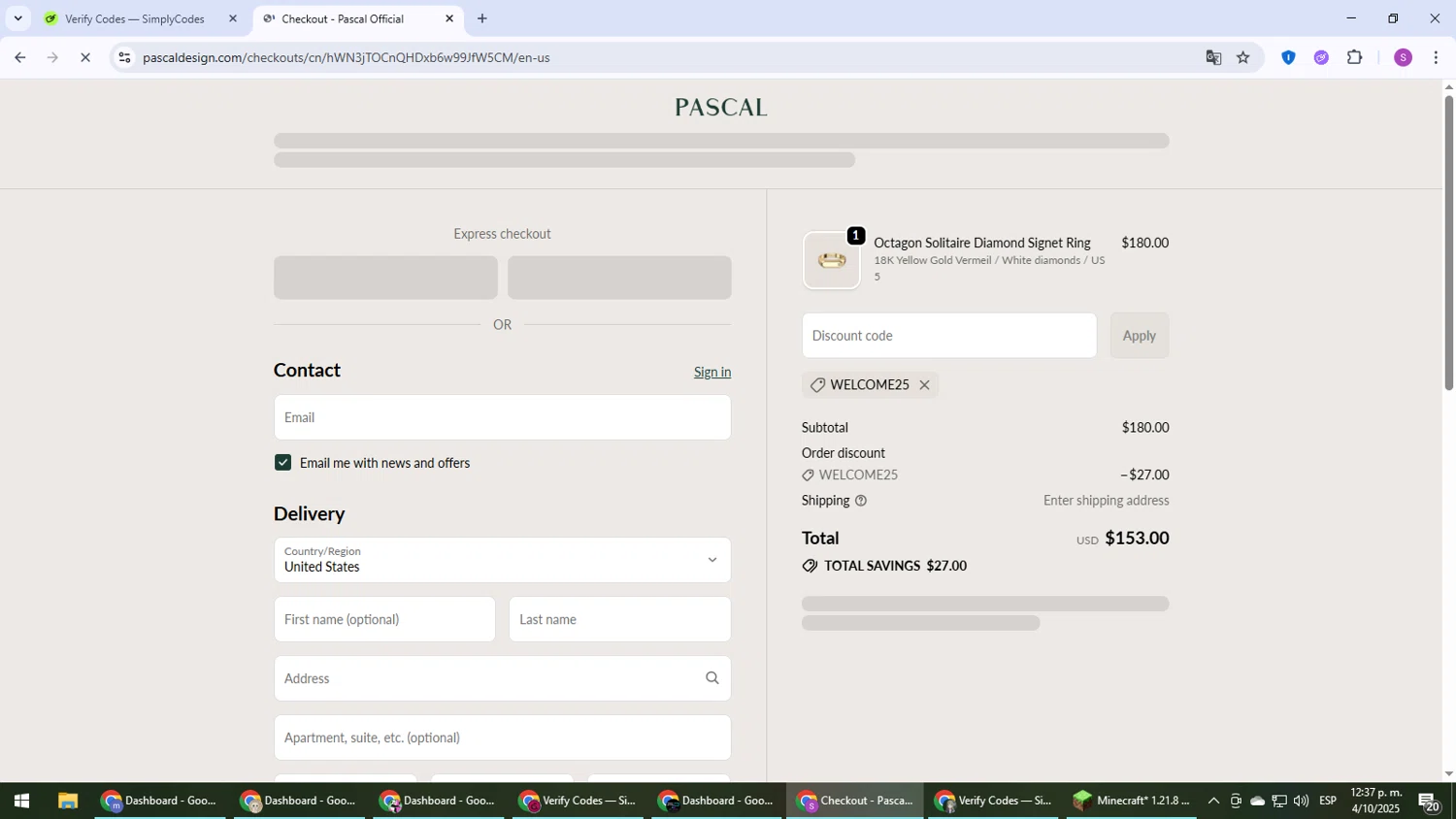The height and width of the screenshot is (819, 1456).
Task: Open Chrome's three-dot menu
Action: (1436, 57)
